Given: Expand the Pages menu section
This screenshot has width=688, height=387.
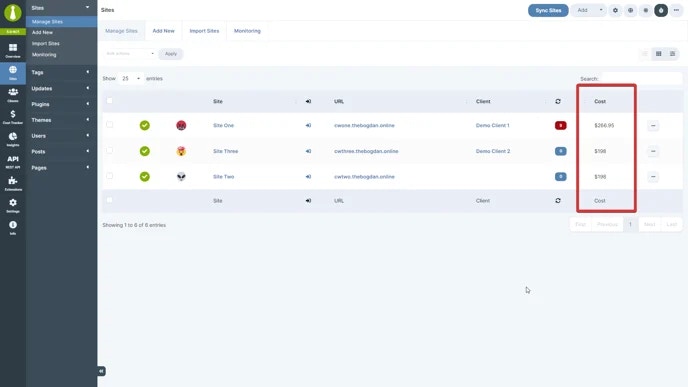Looking at the screenshot, I should point(61,168).
